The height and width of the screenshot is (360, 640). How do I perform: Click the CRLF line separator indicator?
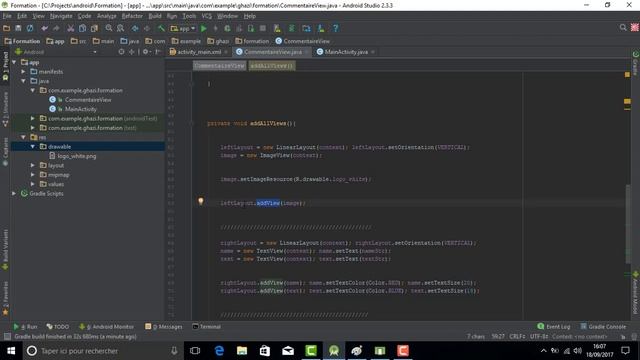click(517, 337)
